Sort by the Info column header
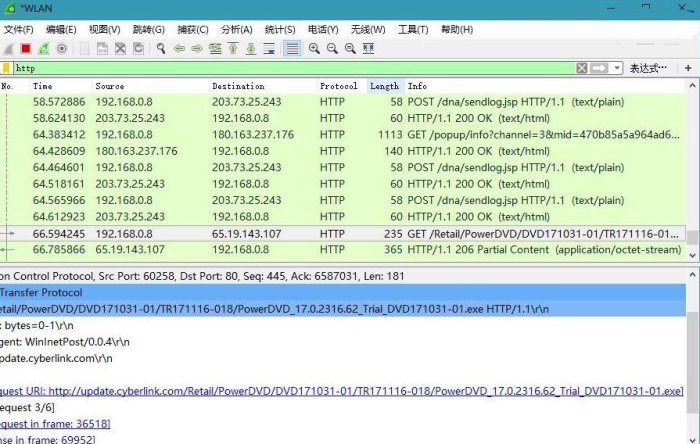Screen dimensions: 700x444 coord(546,86)
